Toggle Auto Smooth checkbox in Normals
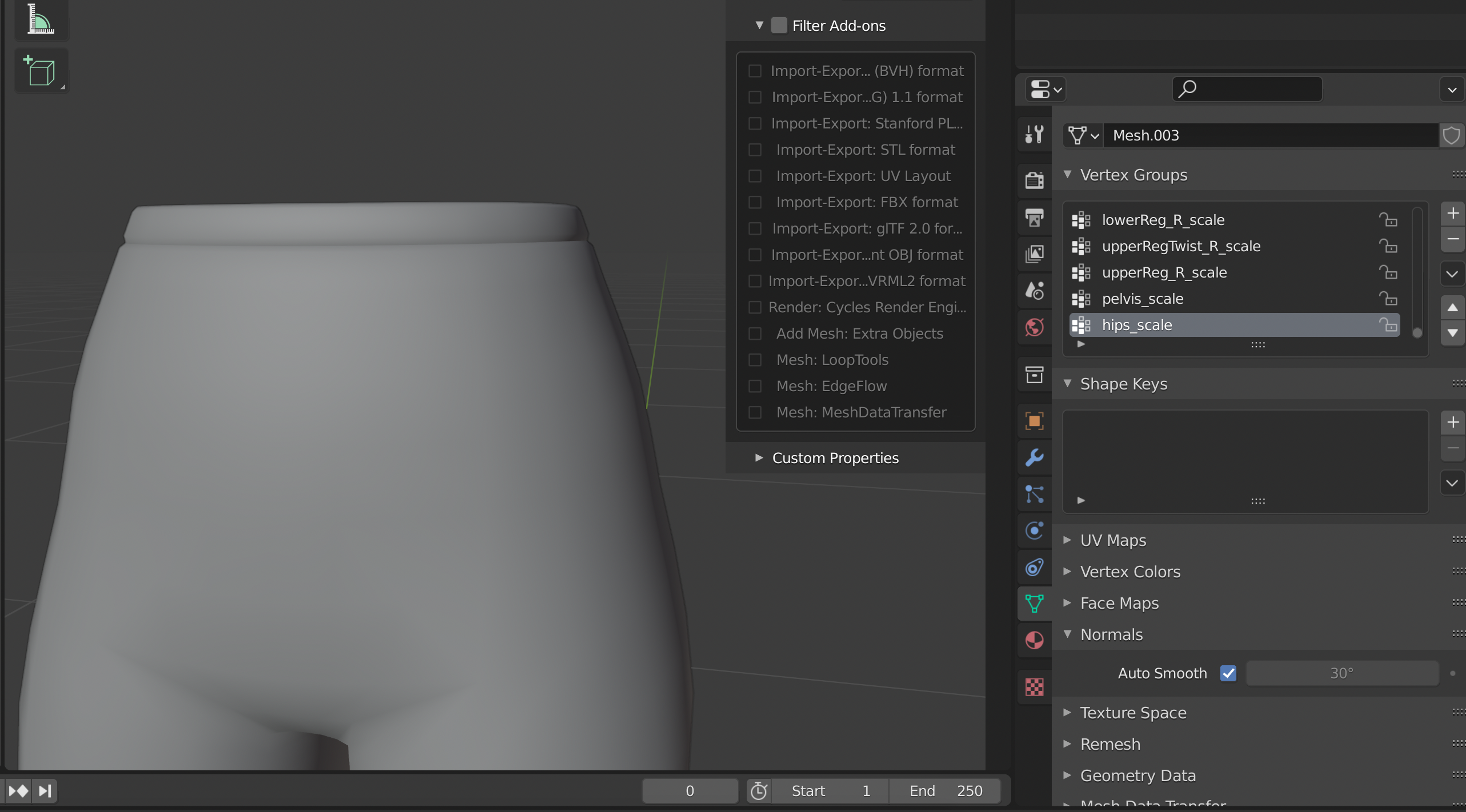The height and width of the screenshot is (812, 1466). point(1228,672)
